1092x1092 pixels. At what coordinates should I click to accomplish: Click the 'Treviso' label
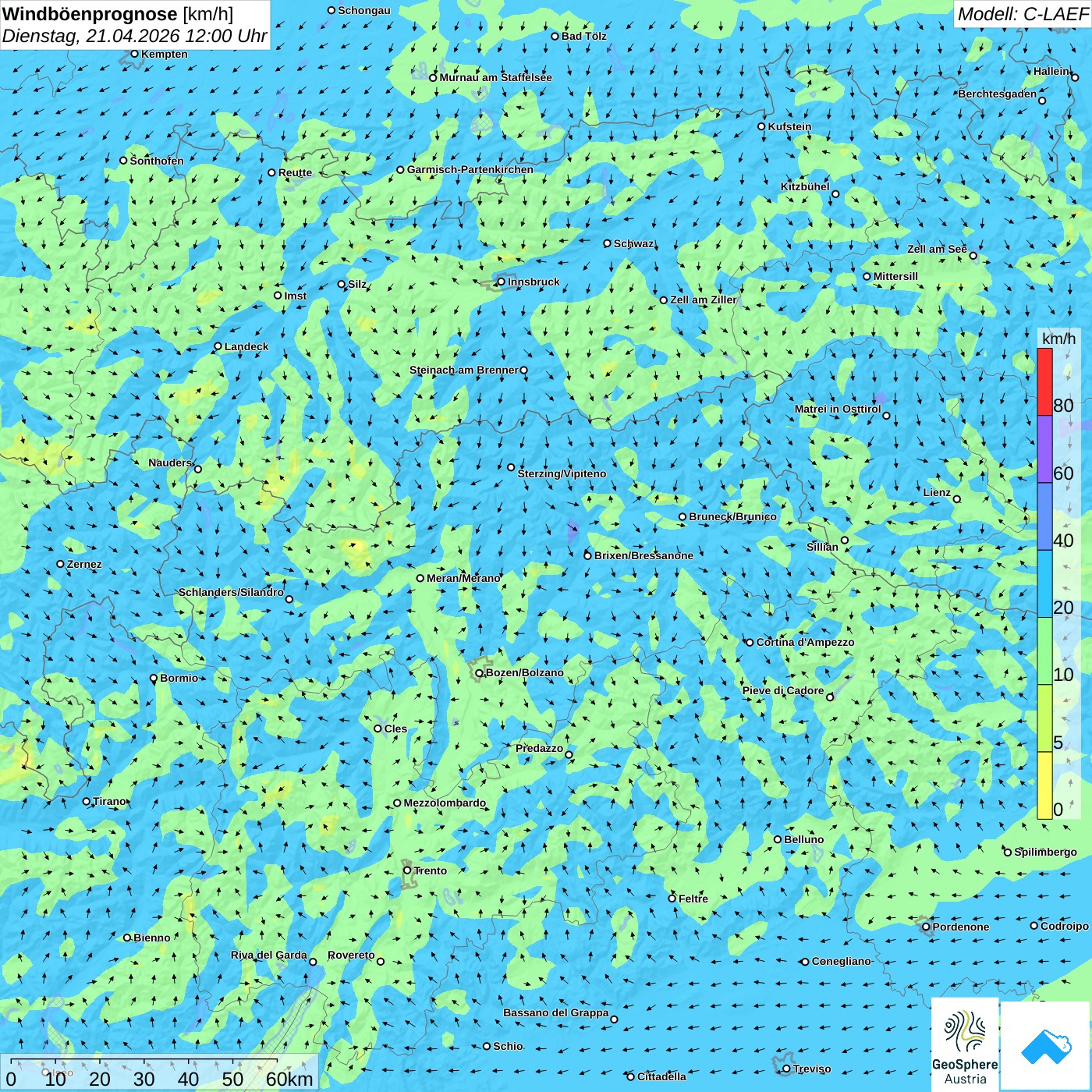[811, 1069]
